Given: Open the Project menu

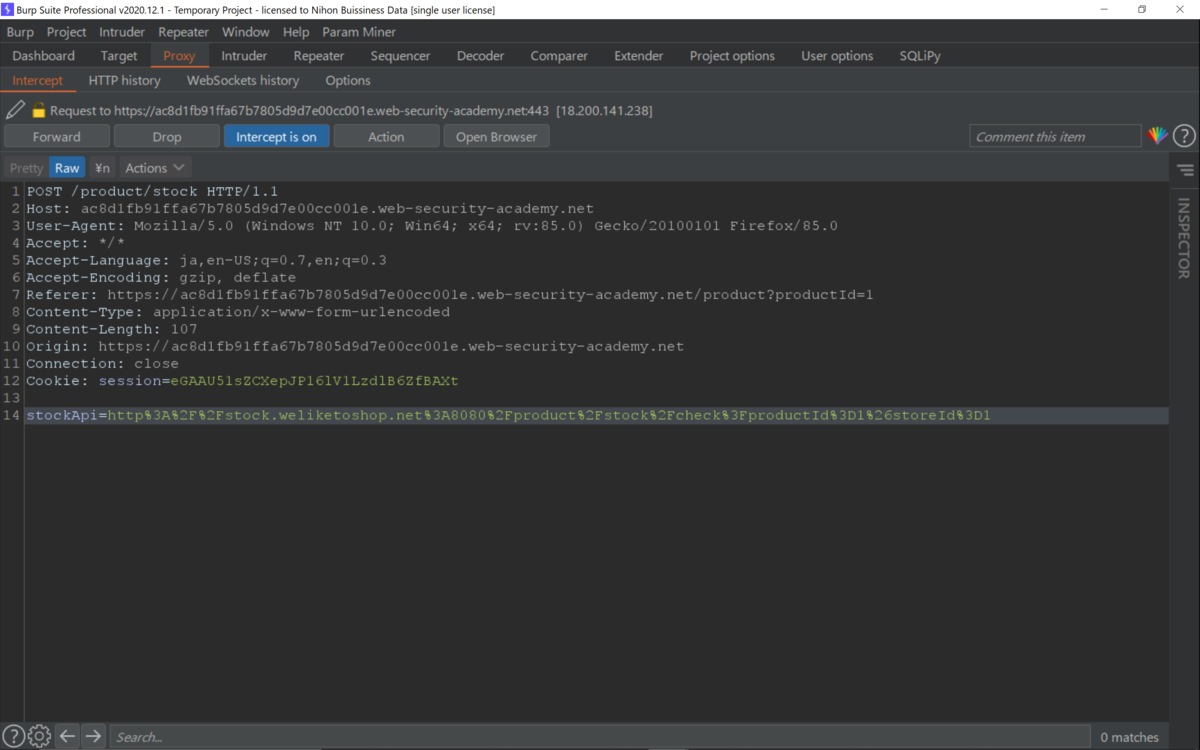Looking at the screenshot, I should click(x=66, y=32).
